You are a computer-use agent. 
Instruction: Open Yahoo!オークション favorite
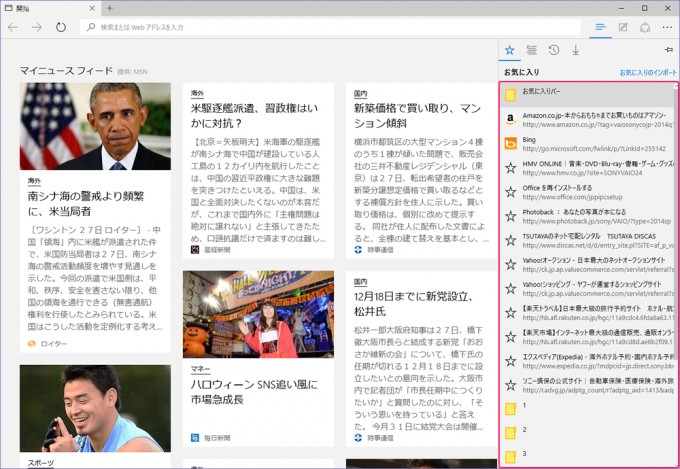point(588,264)
